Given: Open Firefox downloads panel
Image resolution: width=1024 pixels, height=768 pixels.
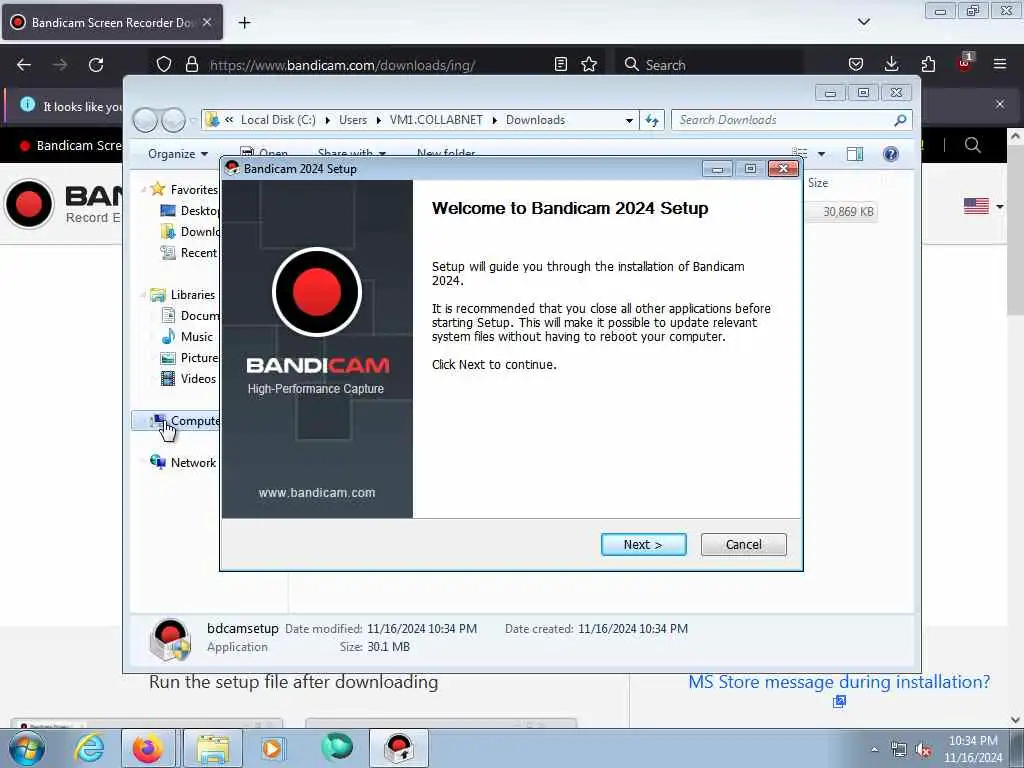Looking at the screenshot, I should [x=891, y=64].
